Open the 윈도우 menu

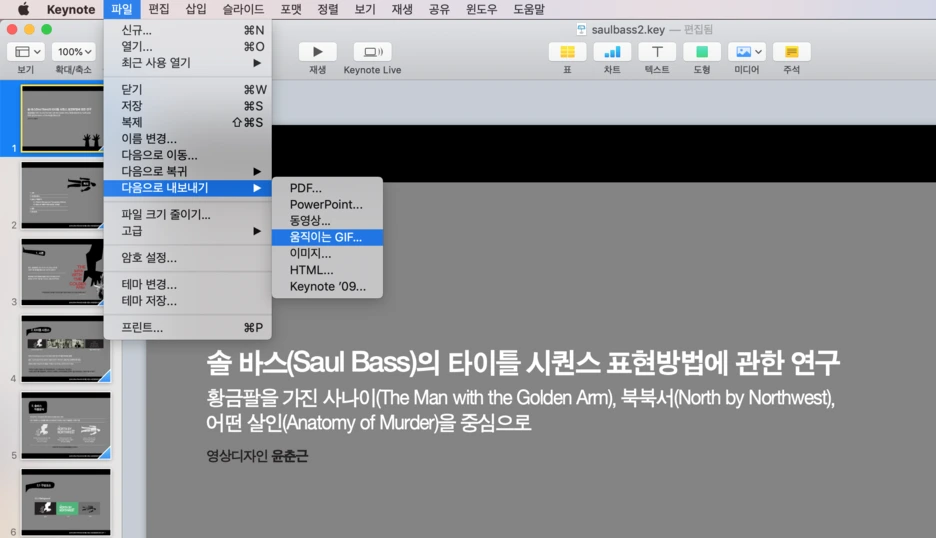point(481,9)
